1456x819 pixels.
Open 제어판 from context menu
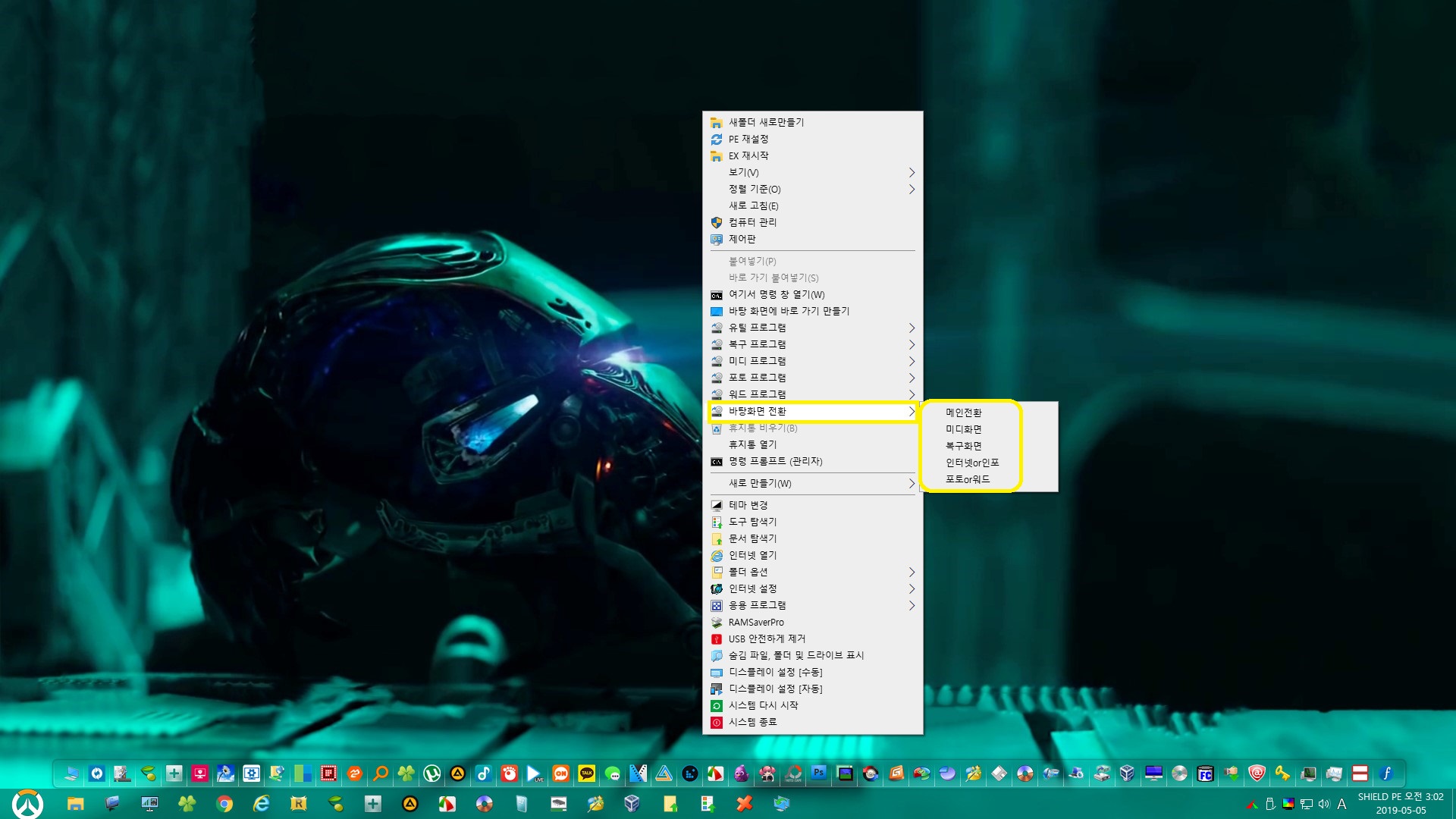813,239
